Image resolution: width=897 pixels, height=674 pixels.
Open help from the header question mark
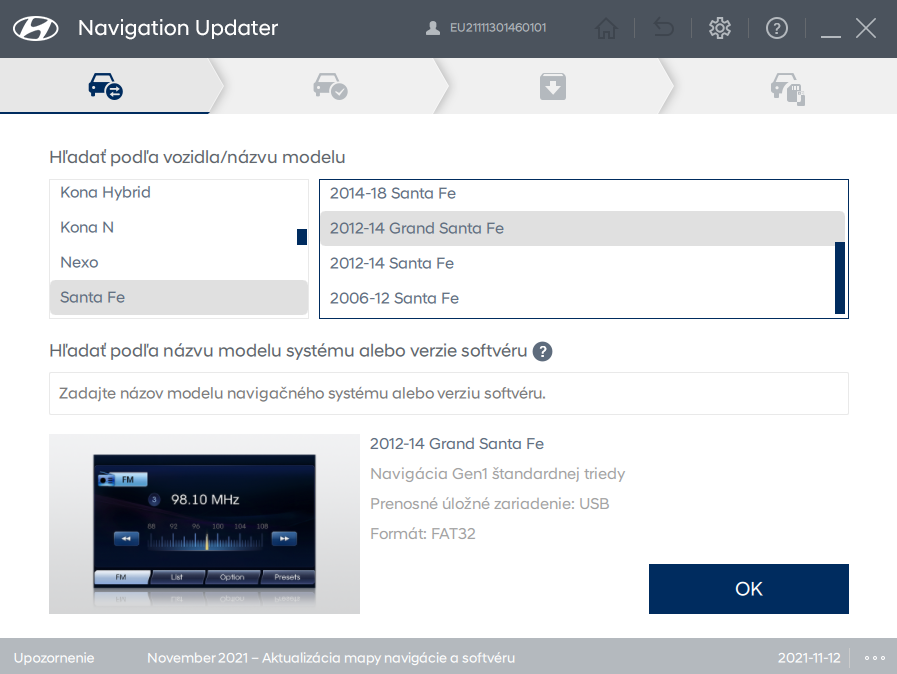click(x=776, y=28)
